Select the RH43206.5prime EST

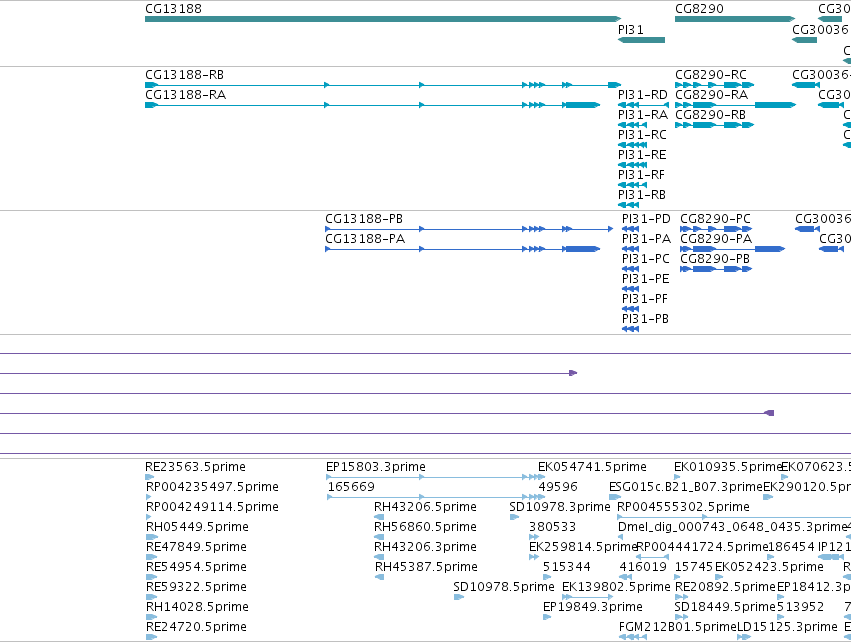[379, 517]
